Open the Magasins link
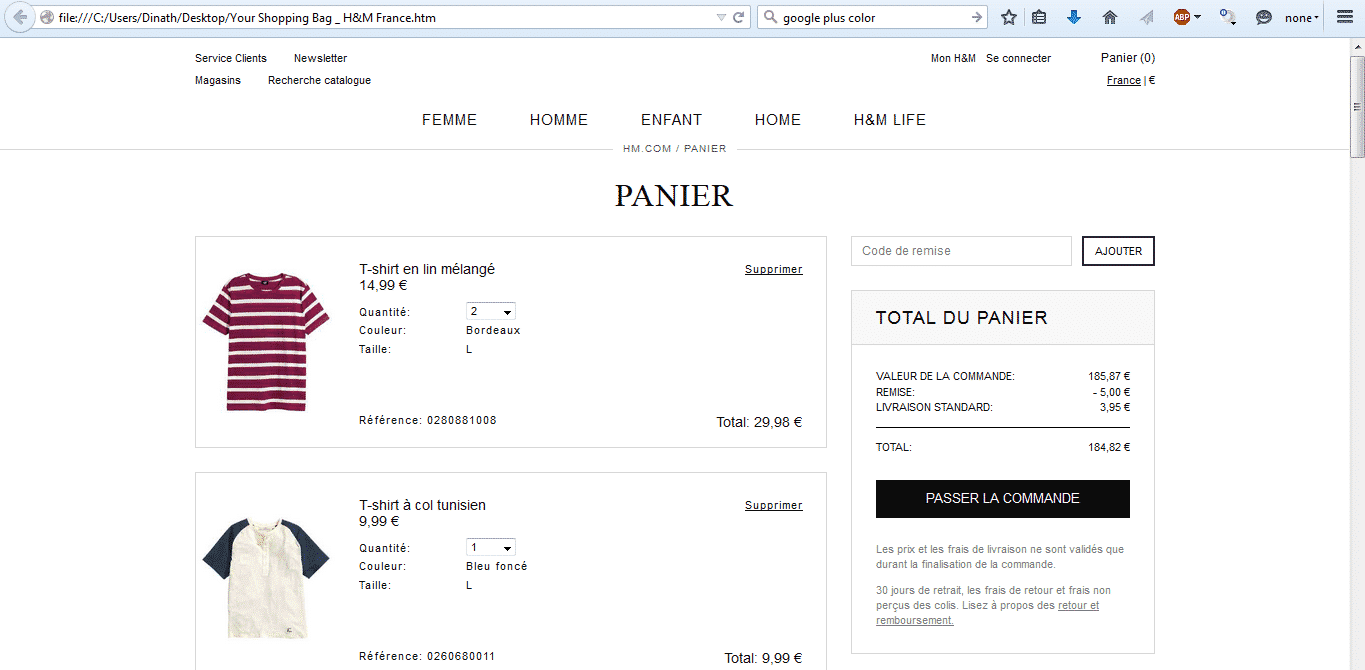The image size is (1365, 670). pyautogui.click(x=218, y=80)
